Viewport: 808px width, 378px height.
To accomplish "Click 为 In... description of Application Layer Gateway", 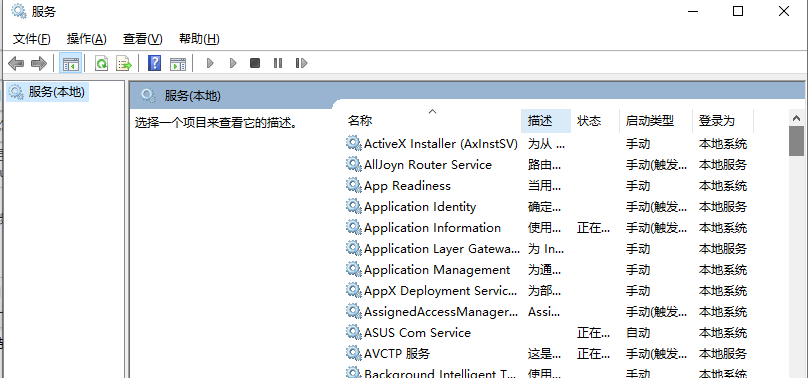I will 546,249.
